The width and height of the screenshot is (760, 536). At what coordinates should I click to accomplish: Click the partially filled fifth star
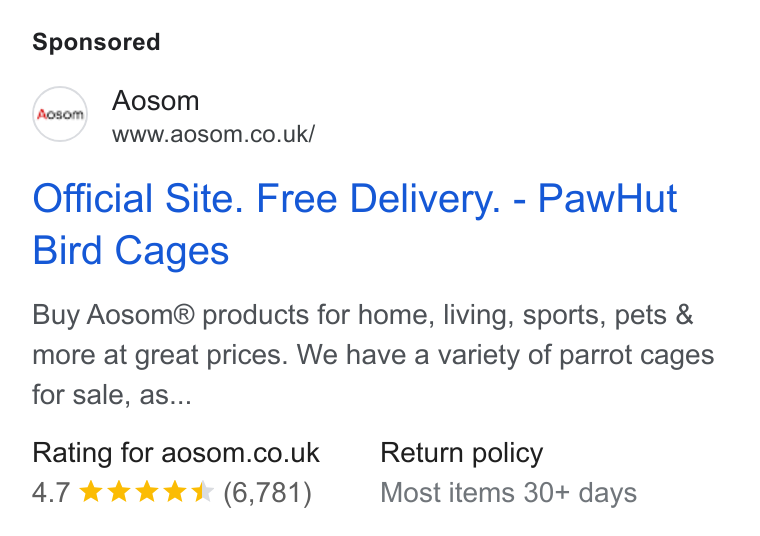[x=203, y=491]
